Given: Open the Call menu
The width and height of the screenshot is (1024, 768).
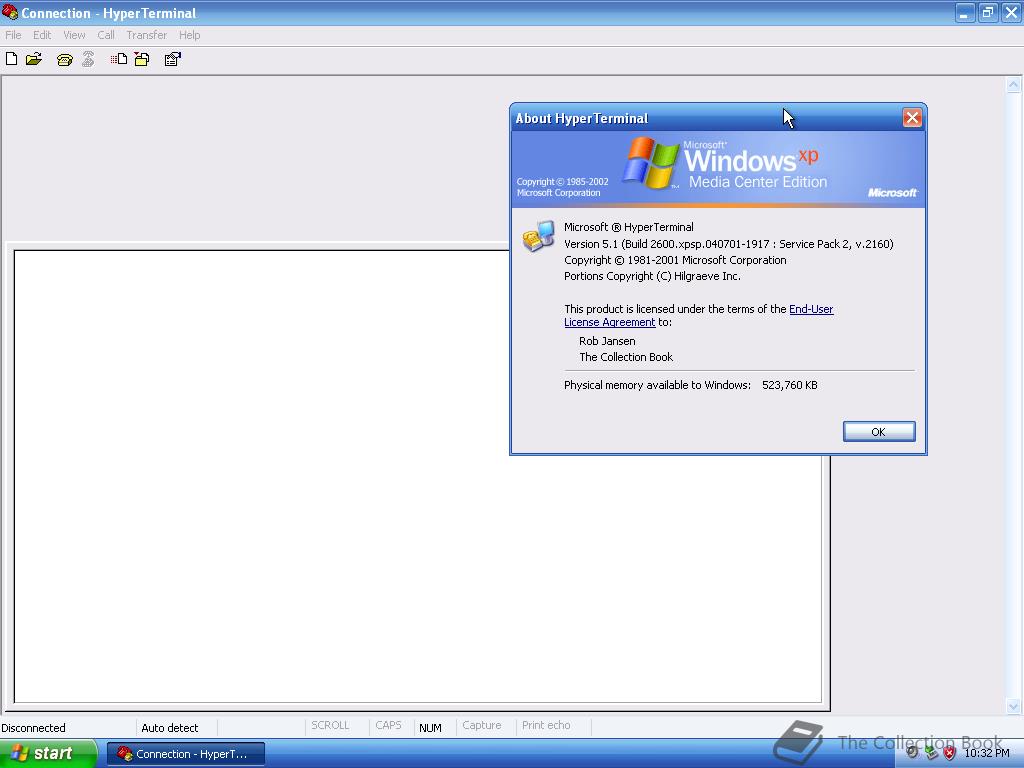Looking at the screenshot, I should pos(106,35).
